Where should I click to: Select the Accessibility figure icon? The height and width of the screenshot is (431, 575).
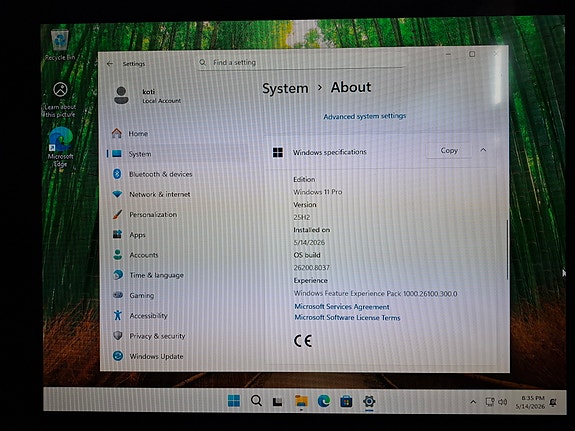point(117,315)
